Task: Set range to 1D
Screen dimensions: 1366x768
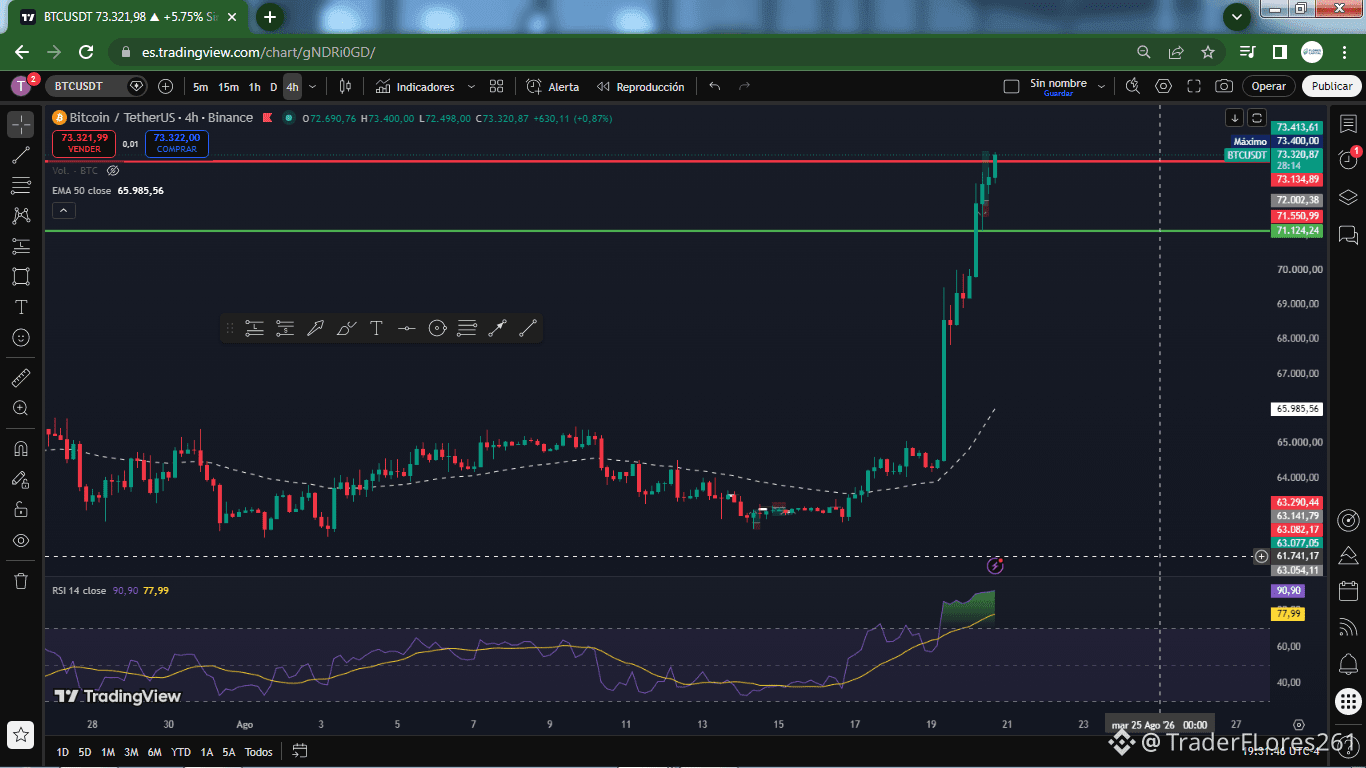Action: pyautogui.click(x=63, y=751)
